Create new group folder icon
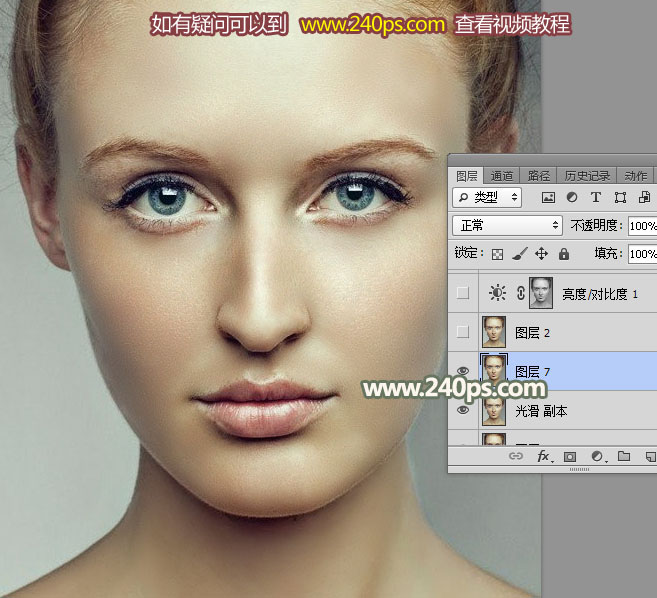 pyautogui.click(x=624, y=456)
